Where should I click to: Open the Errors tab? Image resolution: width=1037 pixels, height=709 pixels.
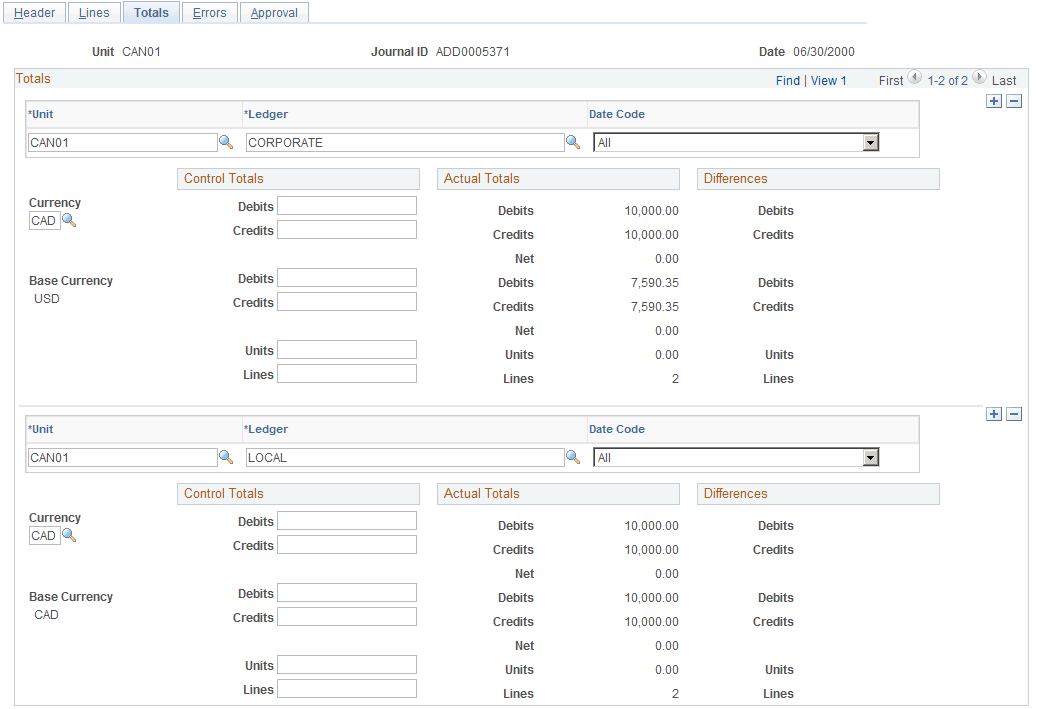point(210,13)
